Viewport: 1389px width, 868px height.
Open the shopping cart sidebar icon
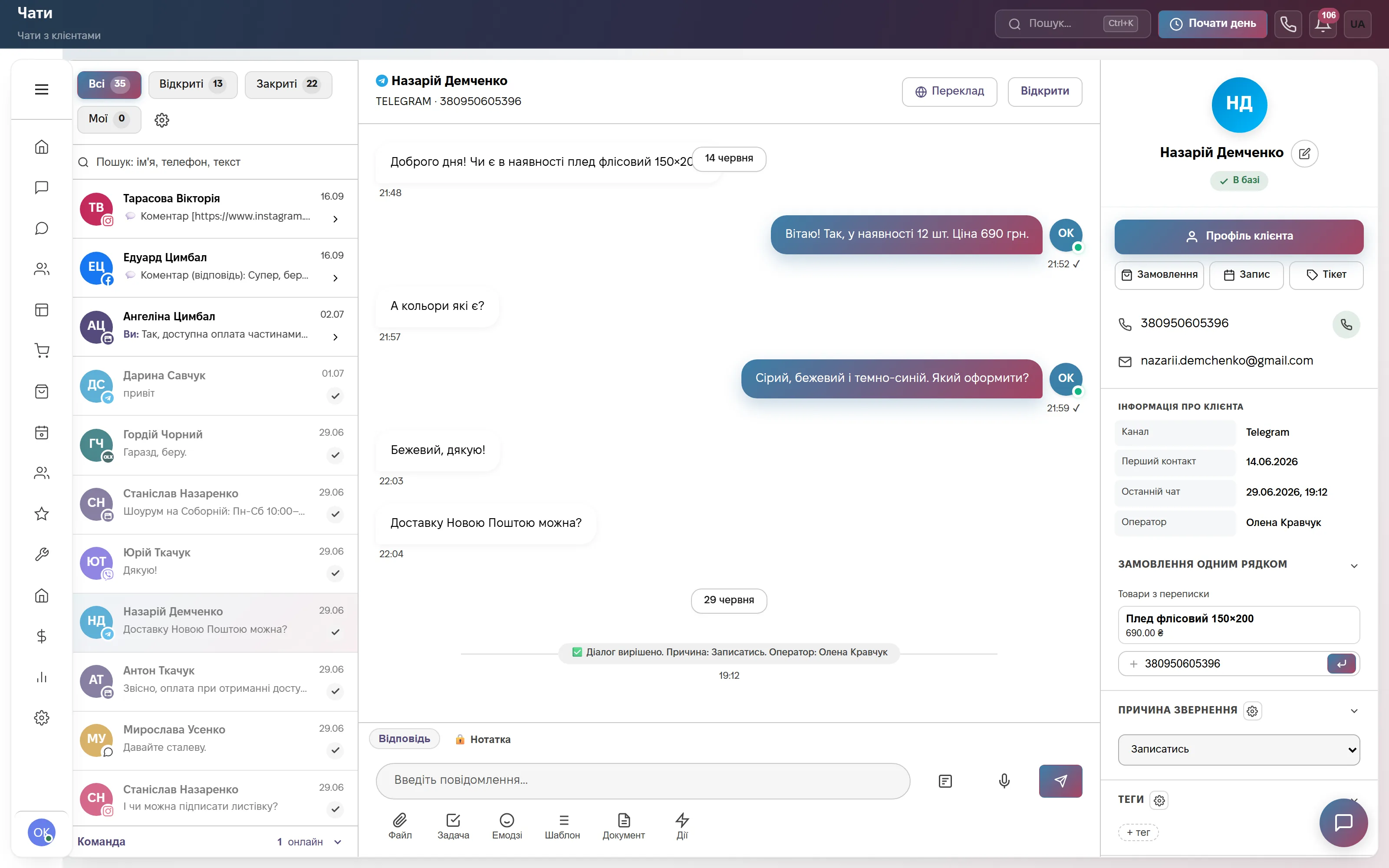[x=41, y=351]
